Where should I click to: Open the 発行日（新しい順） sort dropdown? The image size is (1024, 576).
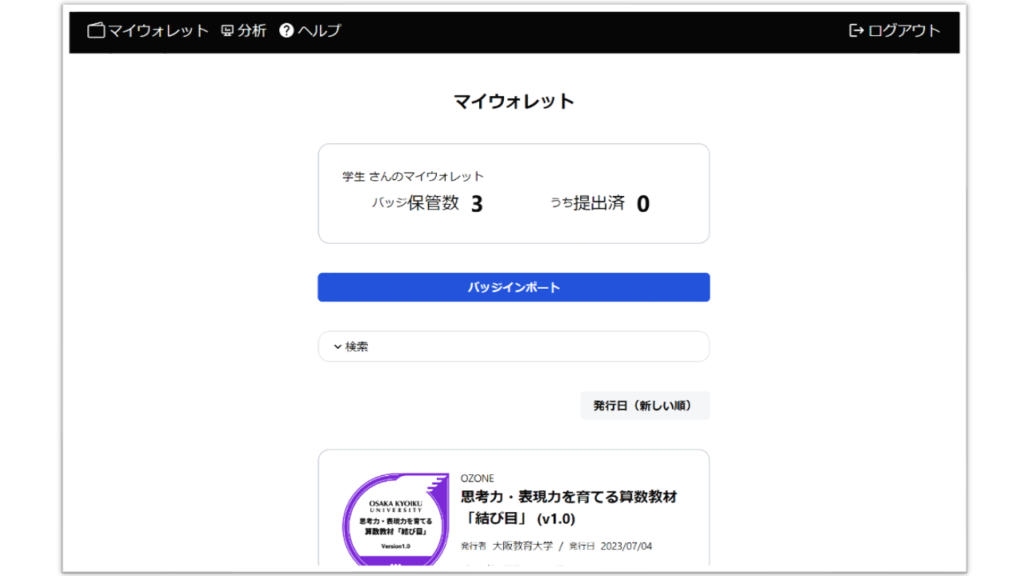(x=645, y=405)
